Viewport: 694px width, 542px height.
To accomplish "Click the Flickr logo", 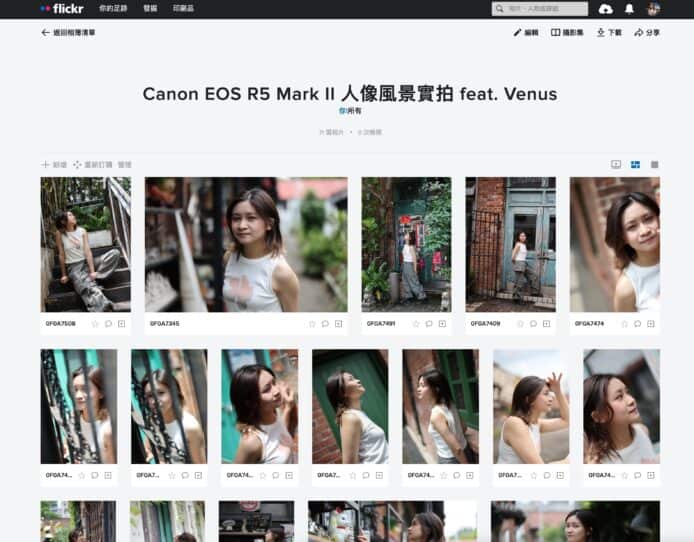I will (61, 8).
